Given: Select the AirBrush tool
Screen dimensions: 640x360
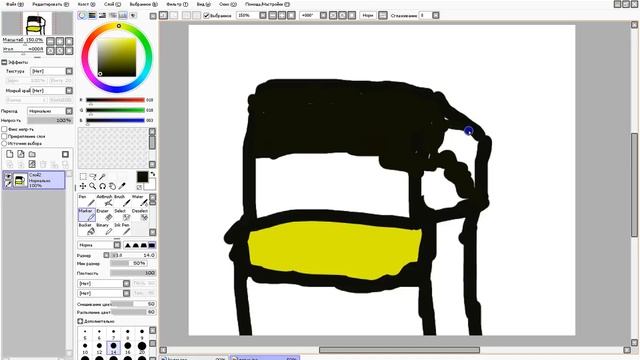Looking at the screenshot, I should click(x=104, y=200).
